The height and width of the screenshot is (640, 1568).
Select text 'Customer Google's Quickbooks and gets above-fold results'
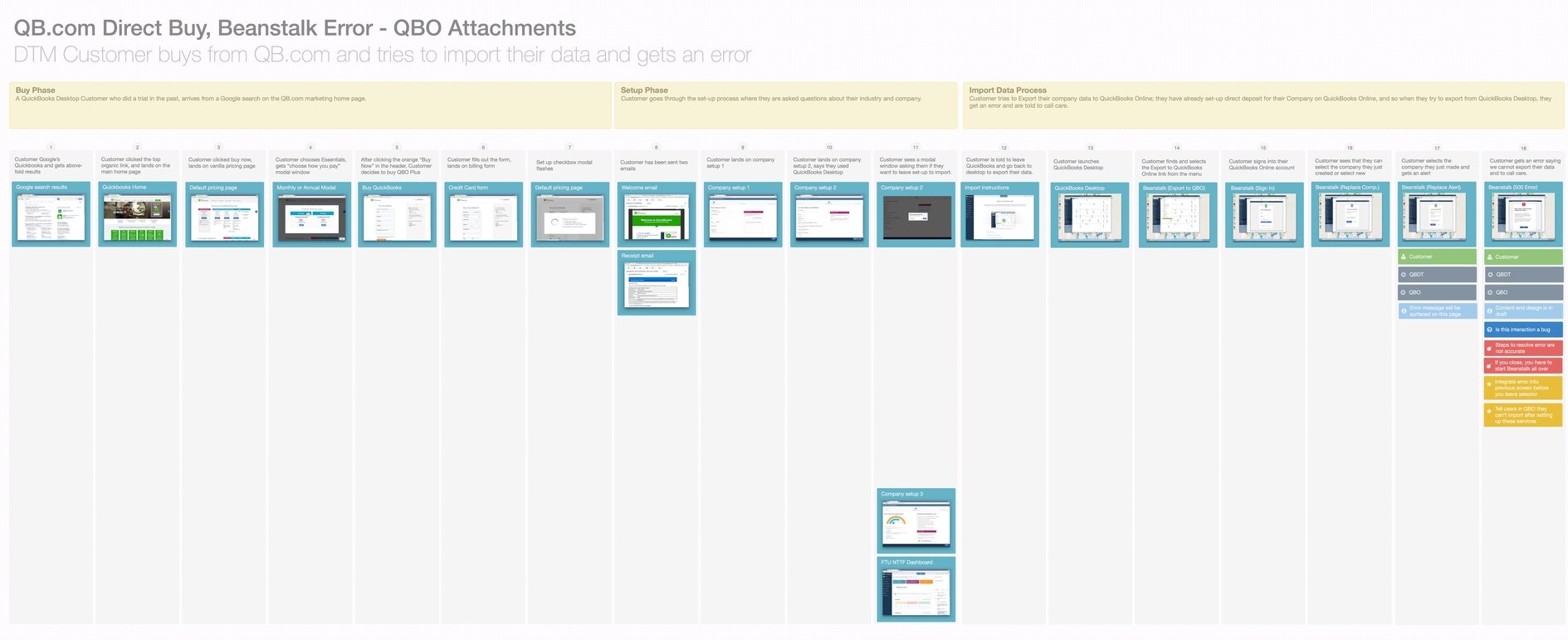click(x=49, y=165)
